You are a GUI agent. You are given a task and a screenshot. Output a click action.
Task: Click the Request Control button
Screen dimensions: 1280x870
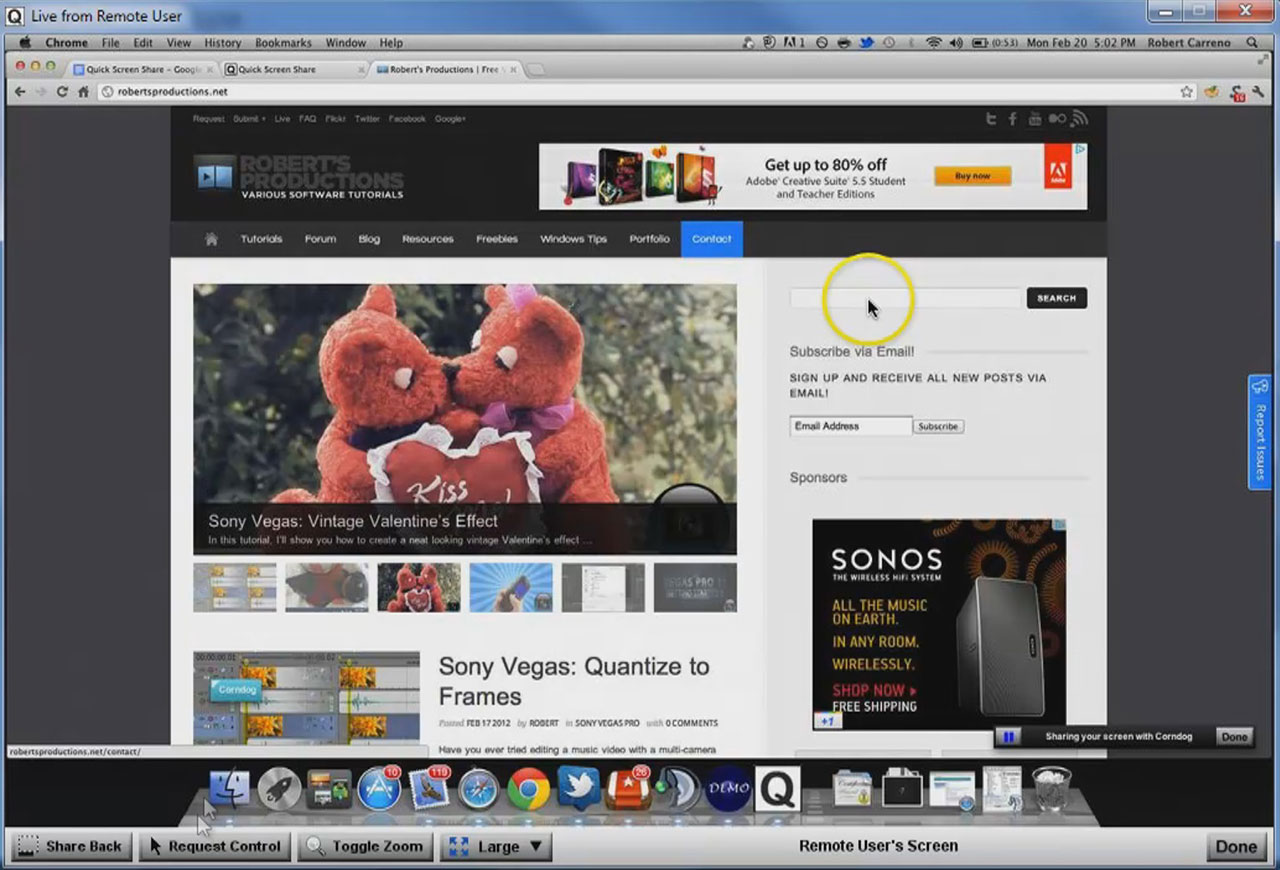(x=215, y=846)
